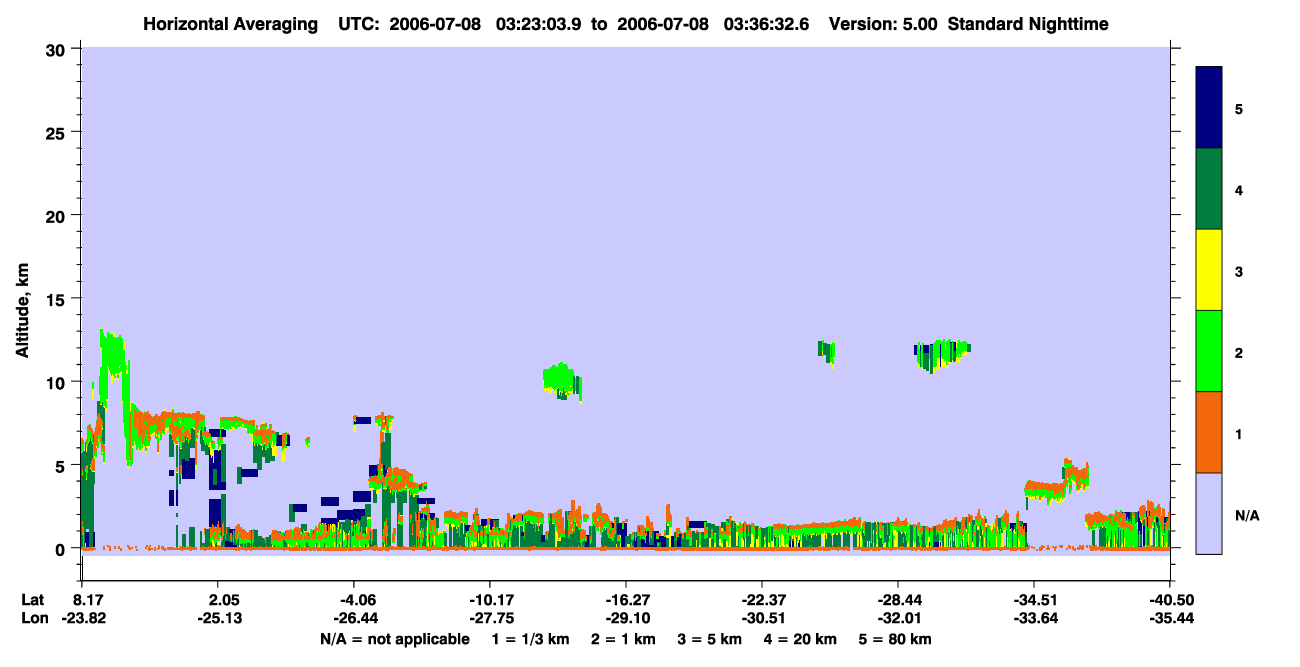Click longitude value -25.13
The height and width of the screenshot is (667, 1300).
point(218,618)
